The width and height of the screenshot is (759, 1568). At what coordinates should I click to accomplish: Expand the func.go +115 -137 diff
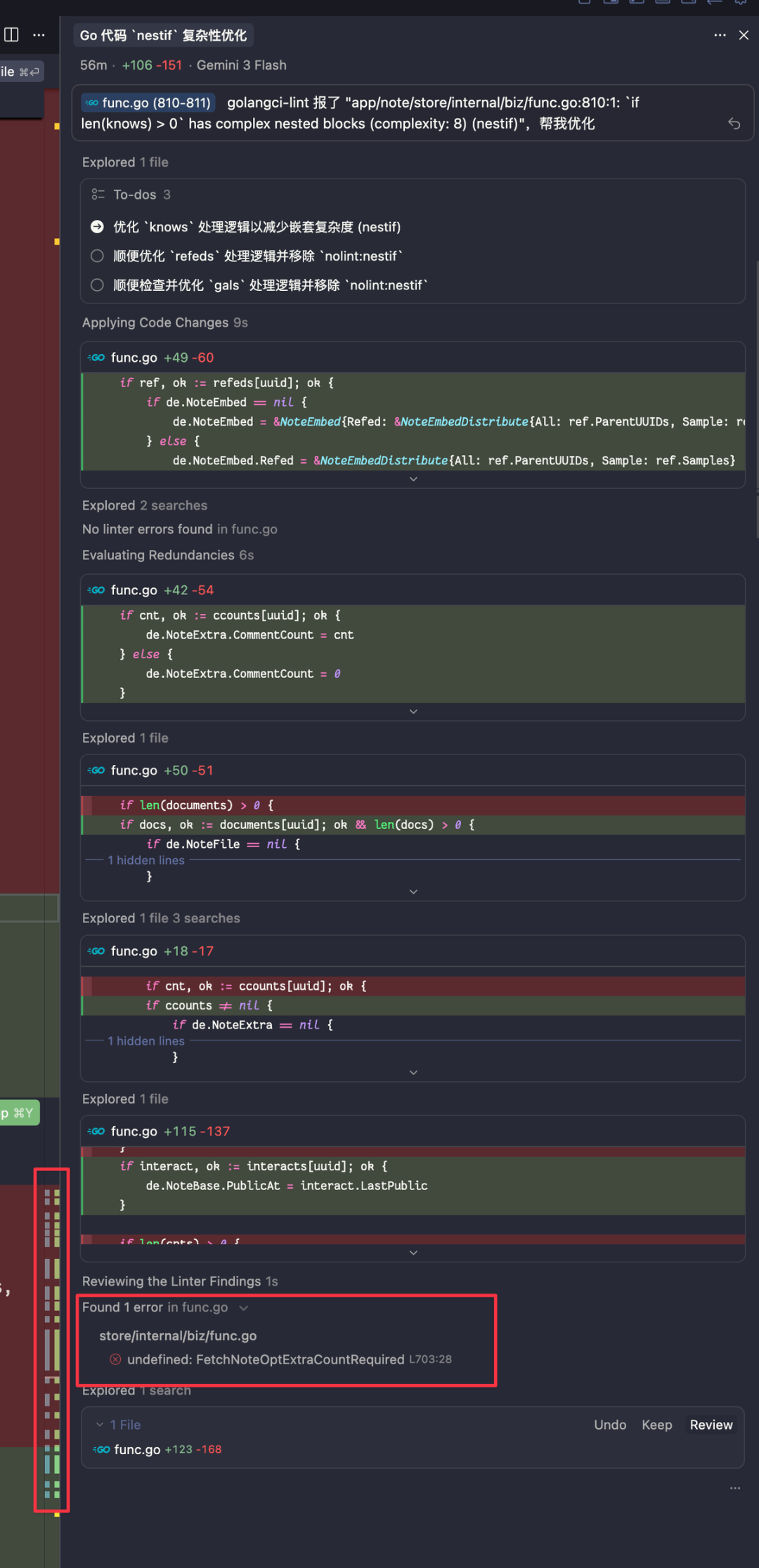click(x=413, y=1253)
